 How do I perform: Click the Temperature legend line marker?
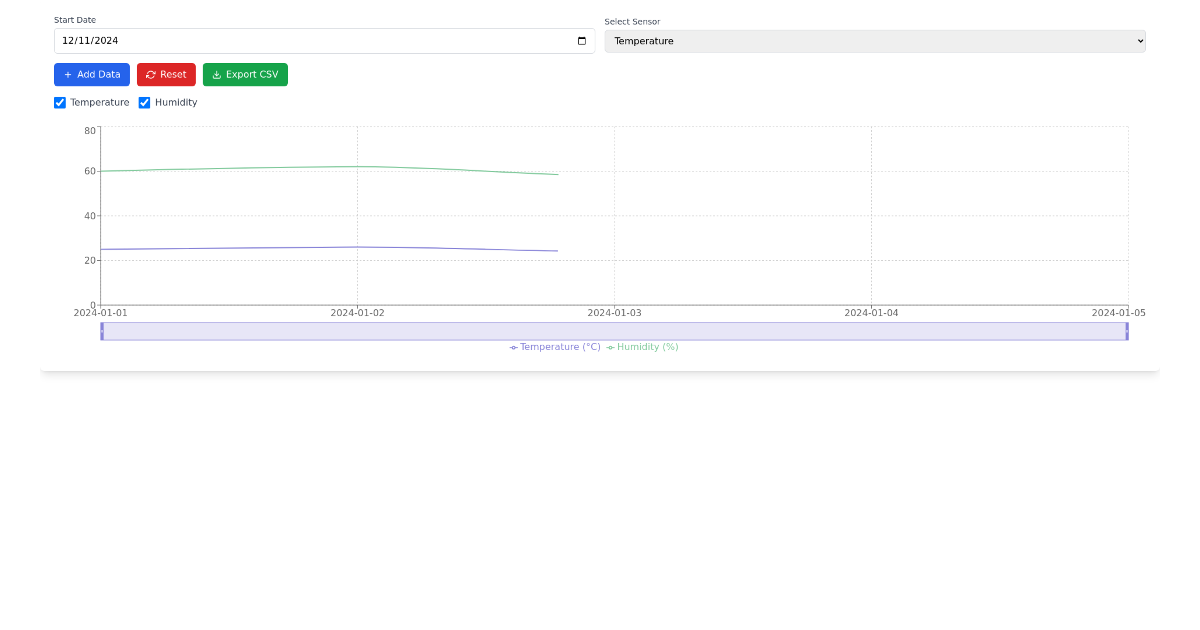tap(513, 347)
